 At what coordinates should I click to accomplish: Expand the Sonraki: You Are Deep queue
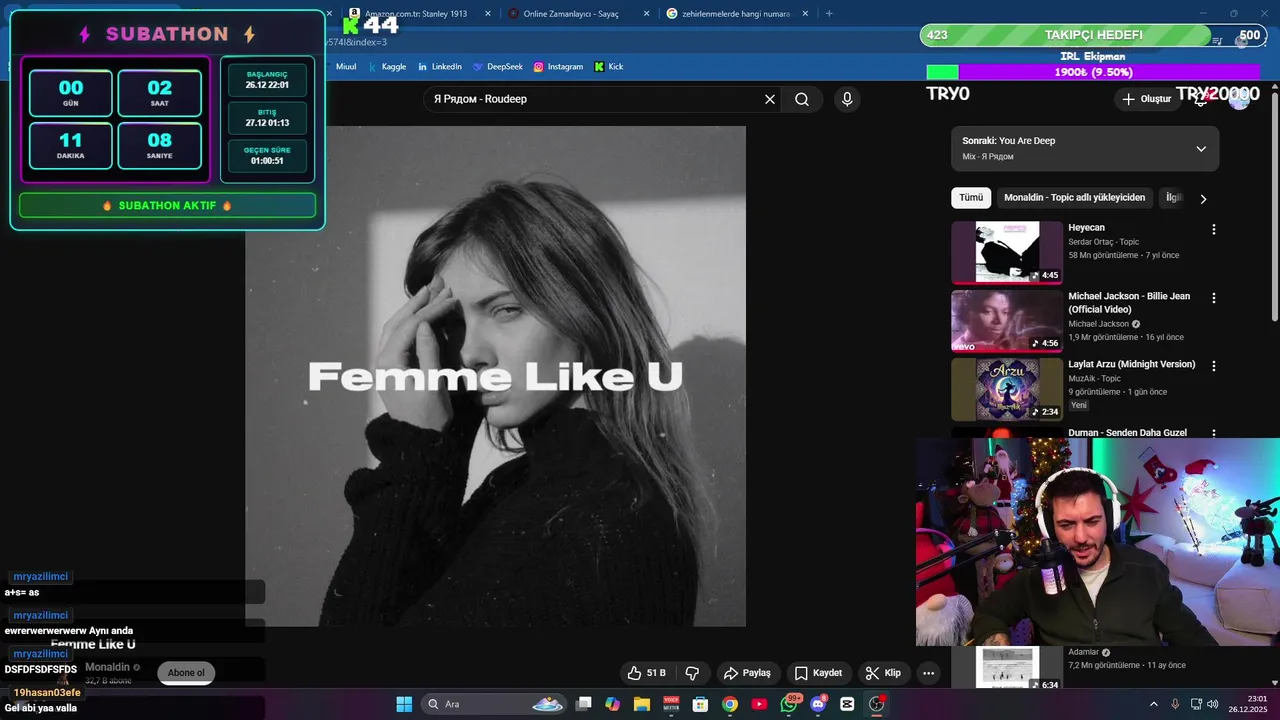point(1201,149)
